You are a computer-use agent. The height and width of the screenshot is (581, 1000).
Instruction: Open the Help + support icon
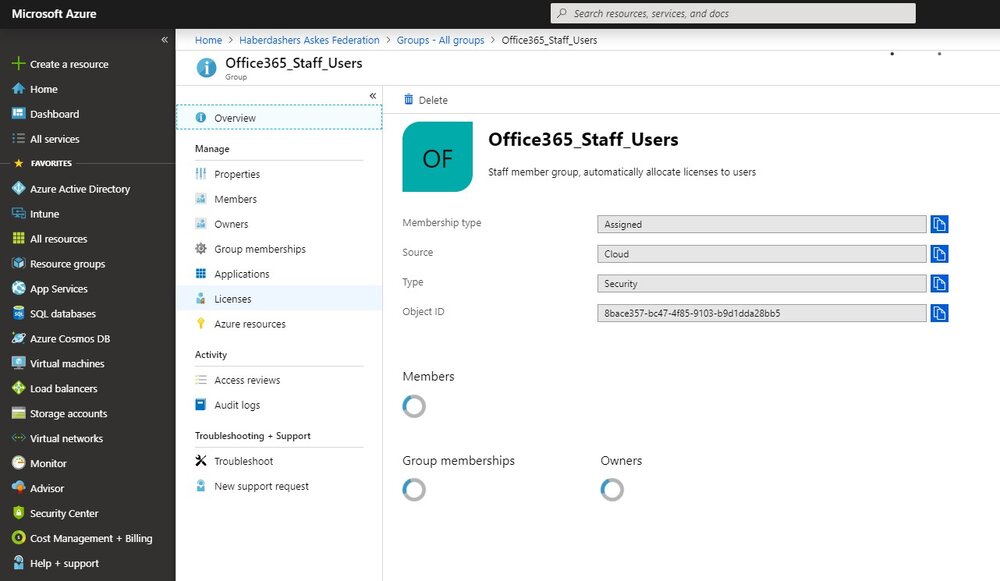tap(18, 563)
